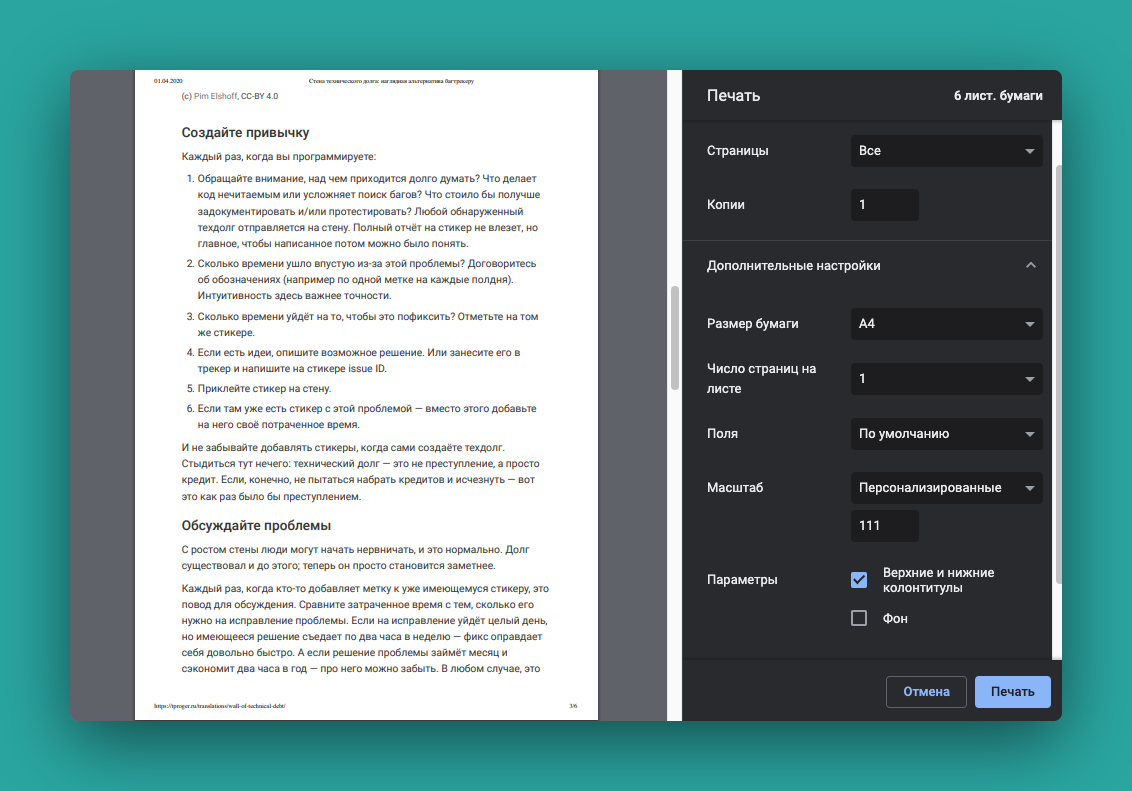Click the '6 лист. бумаги' summary text

pyautogui.click(x=998, y=96)
